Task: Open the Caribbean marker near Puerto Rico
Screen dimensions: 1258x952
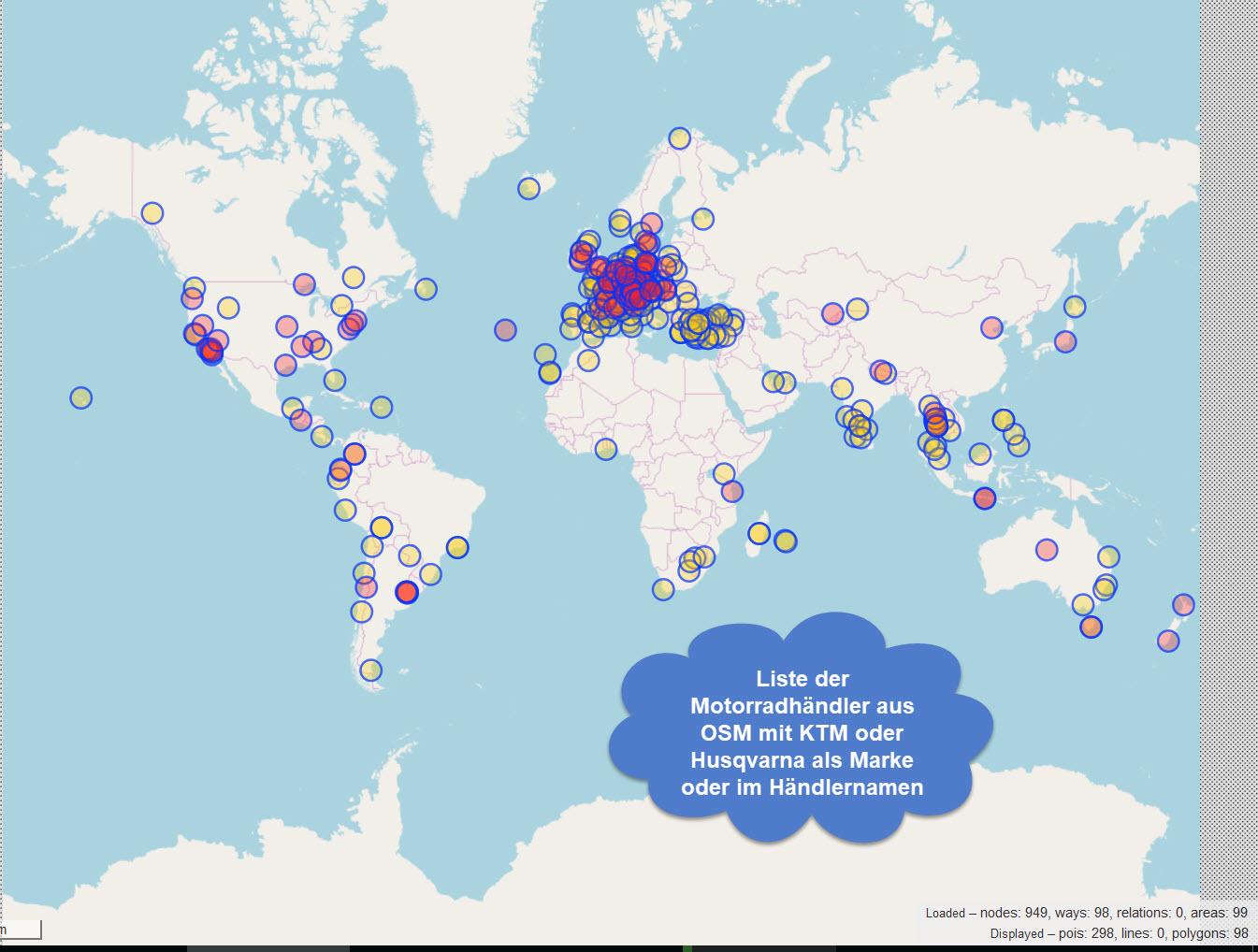Action: pos(381,407)
